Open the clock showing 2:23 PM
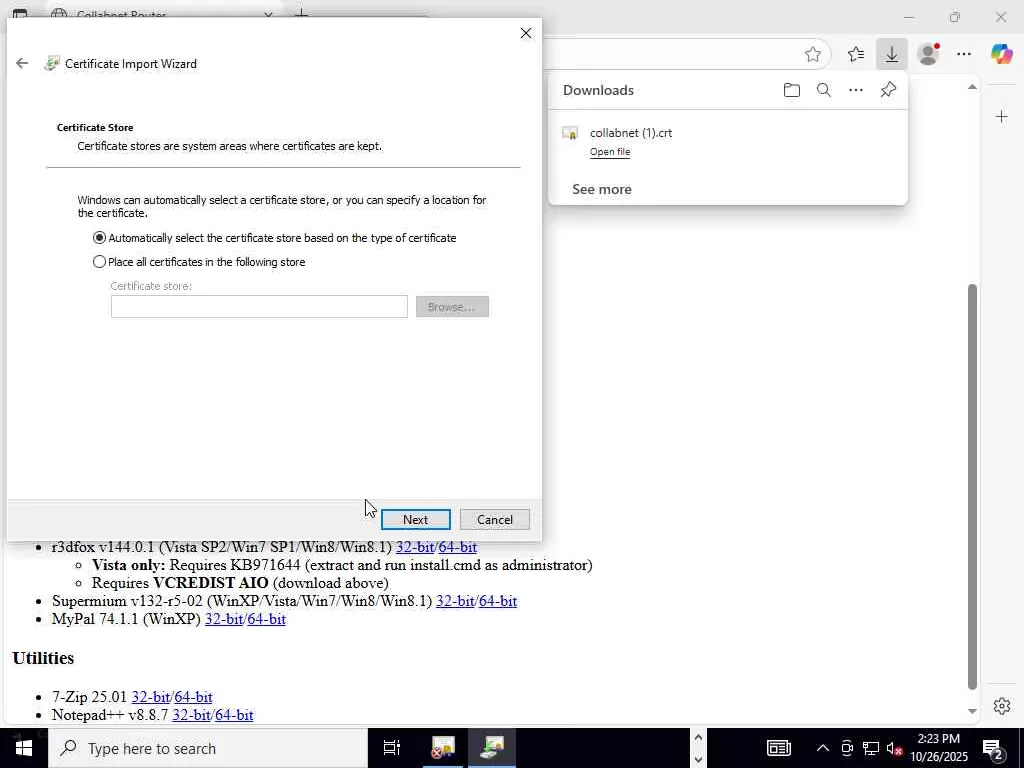The width and height of the screenshot is (1024, 768). (939, 748)
